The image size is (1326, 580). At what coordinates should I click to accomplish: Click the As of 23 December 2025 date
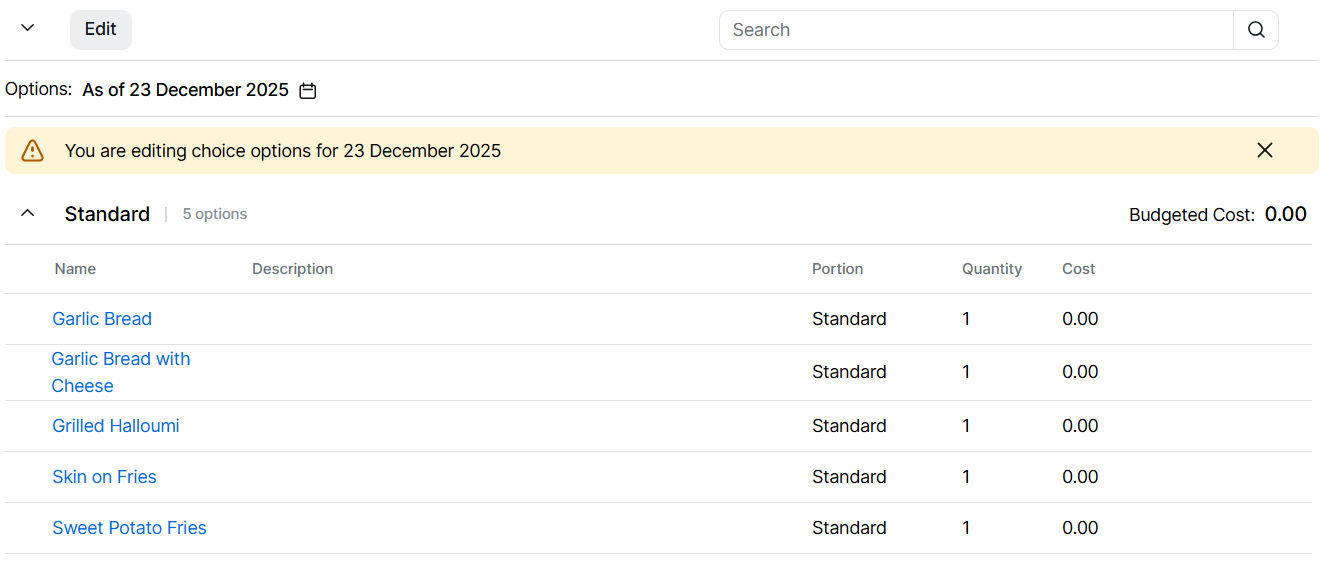tap(185, 90)
